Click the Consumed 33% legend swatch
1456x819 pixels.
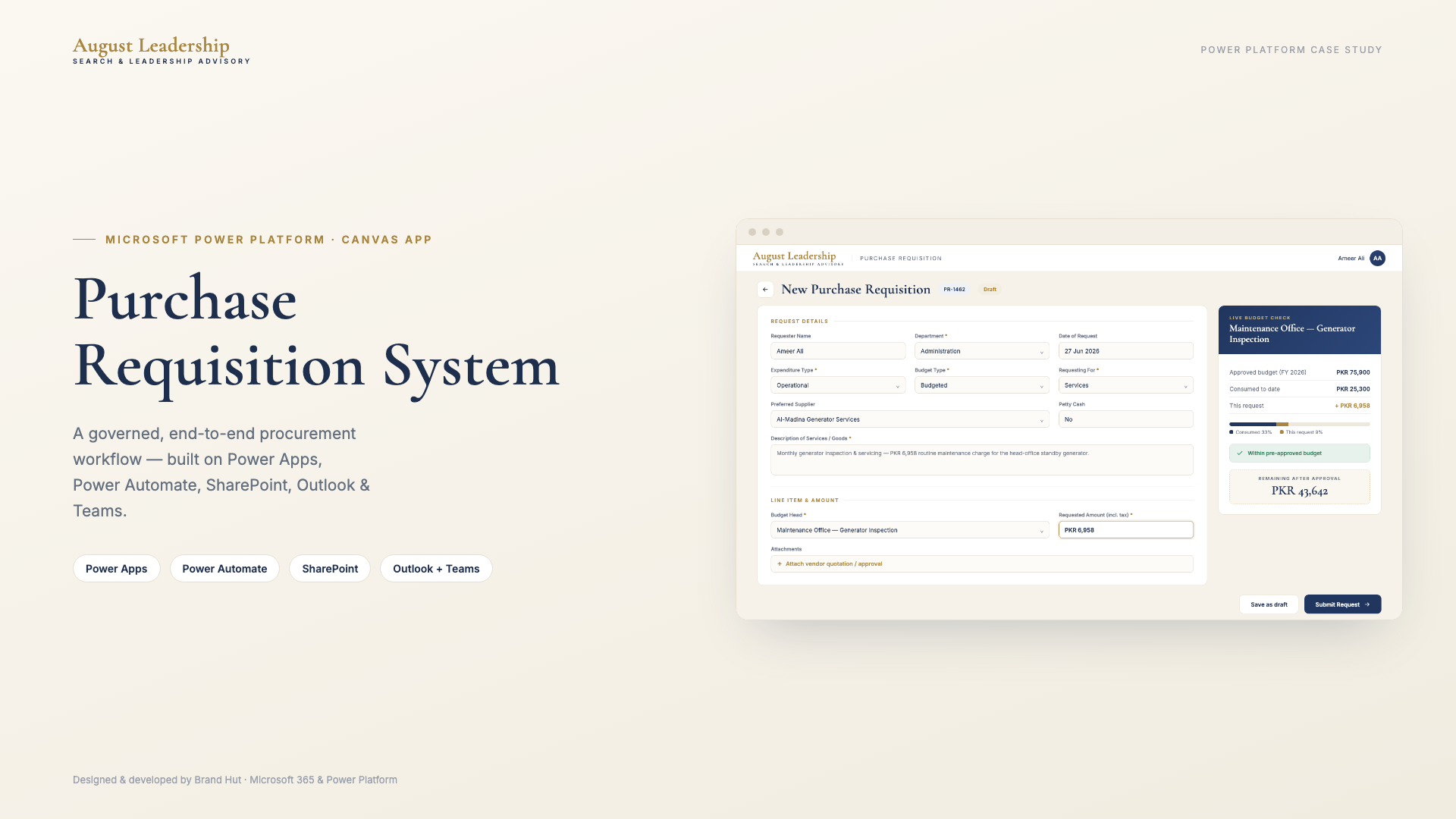pyautogui.click(x=1231, y=432)
